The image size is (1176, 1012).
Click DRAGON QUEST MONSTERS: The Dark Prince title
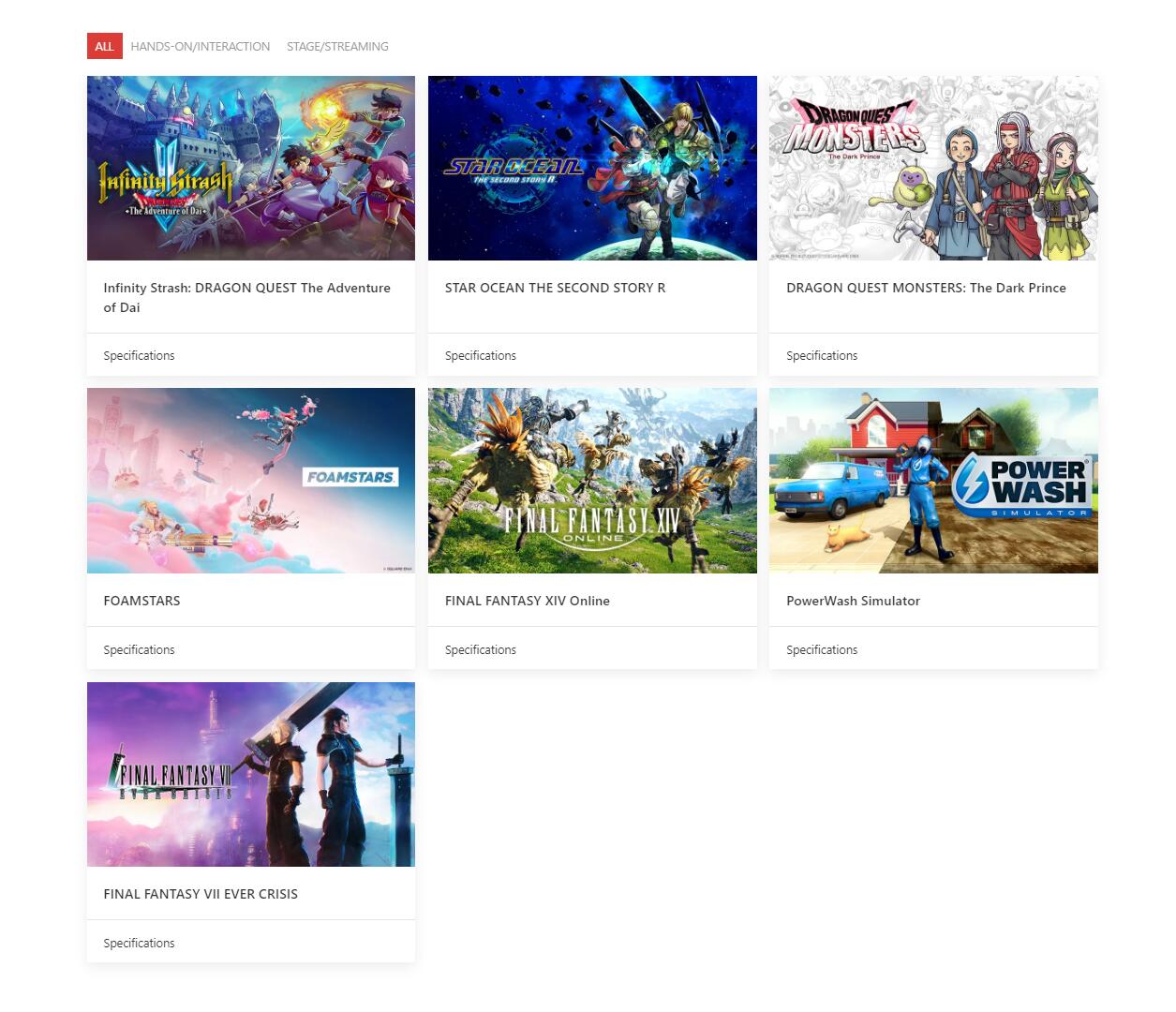[x=926, y=288]
